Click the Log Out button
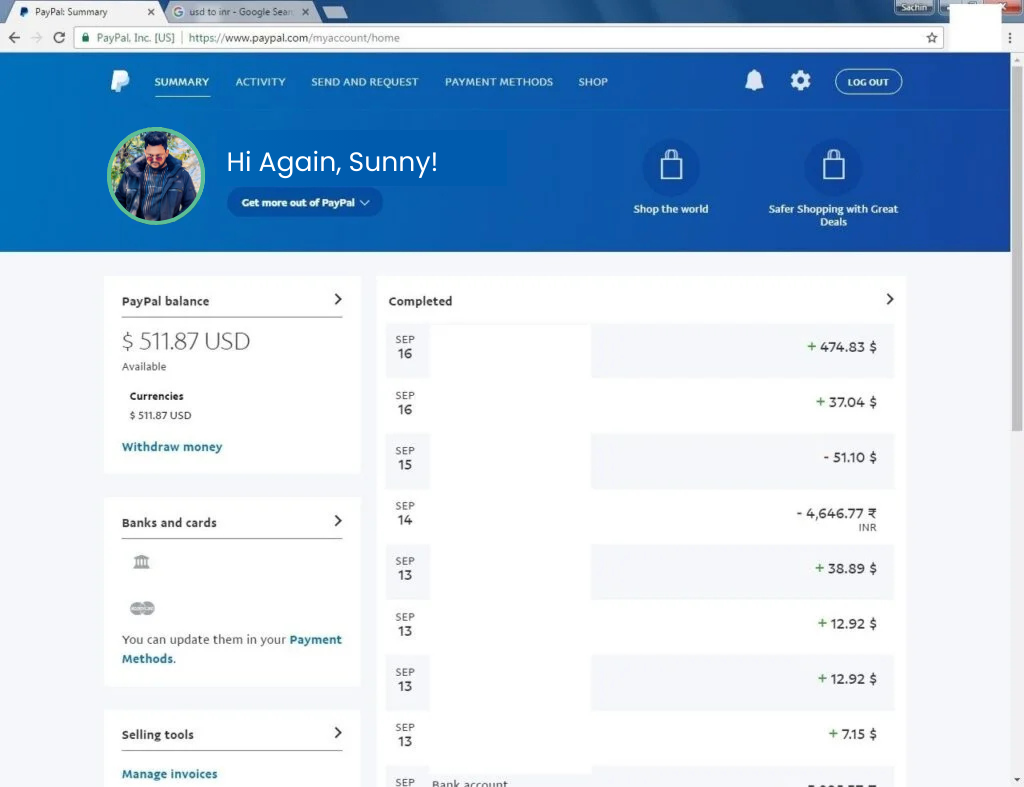The height and width of the screenshot is (787, 1024). pyautogui.click(x=868, y=82)
